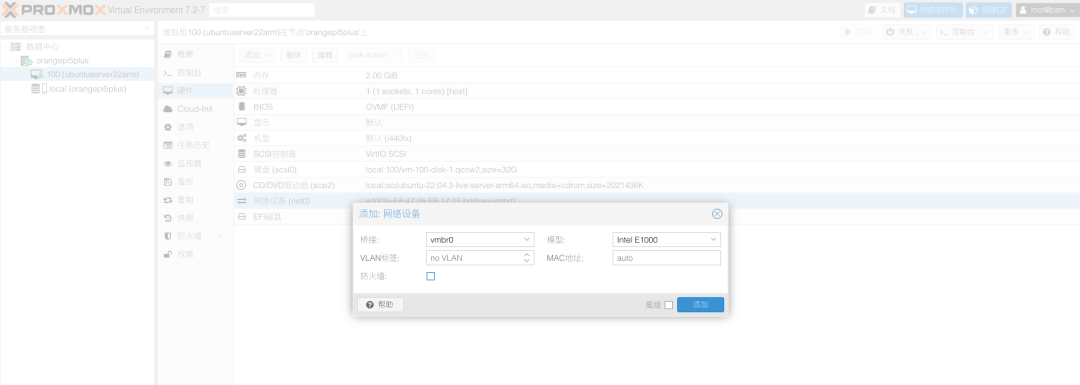Collapse the orangepi5plus node arrow
The width and height of the screenshot is (1080, 385).
click(x=16, y=61)
